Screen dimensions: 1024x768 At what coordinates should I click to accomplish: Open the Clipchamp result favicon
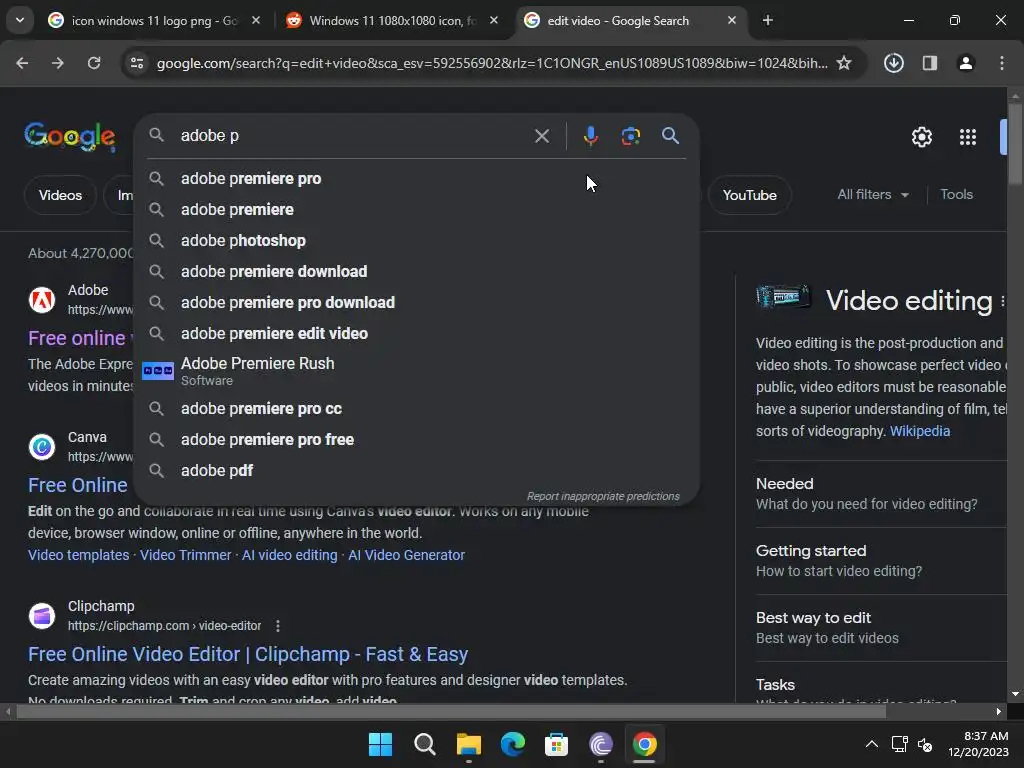42,616
